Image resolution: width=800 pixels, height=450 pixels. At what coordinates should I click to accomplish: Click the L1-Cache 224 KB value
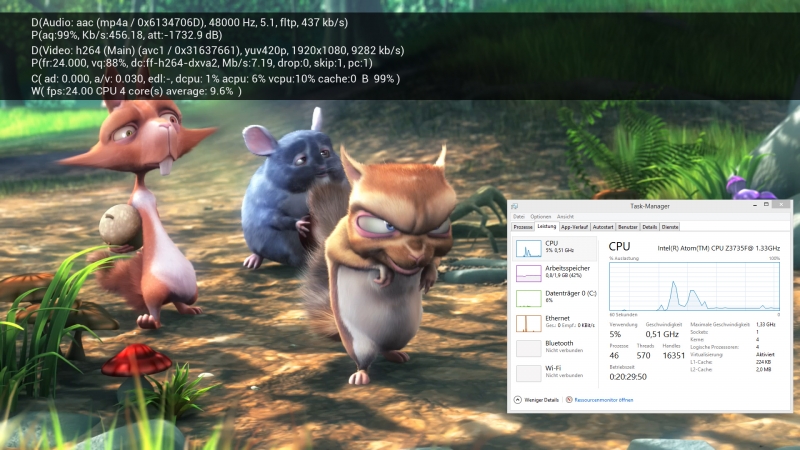763,362
